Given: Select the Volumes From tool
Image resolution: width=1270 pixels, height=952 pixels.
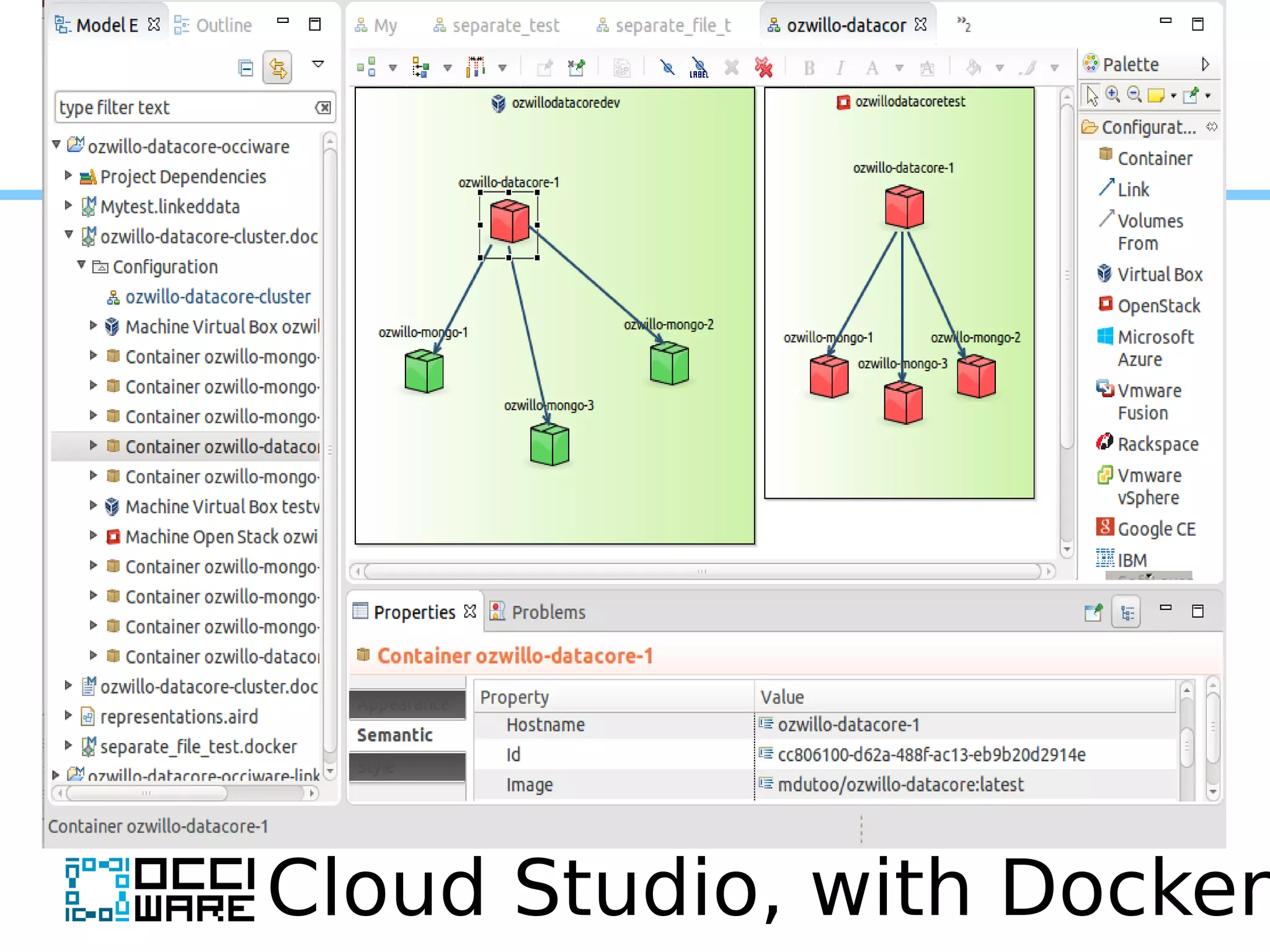Looking at the screenshot, I should (x=1141, y=232).
